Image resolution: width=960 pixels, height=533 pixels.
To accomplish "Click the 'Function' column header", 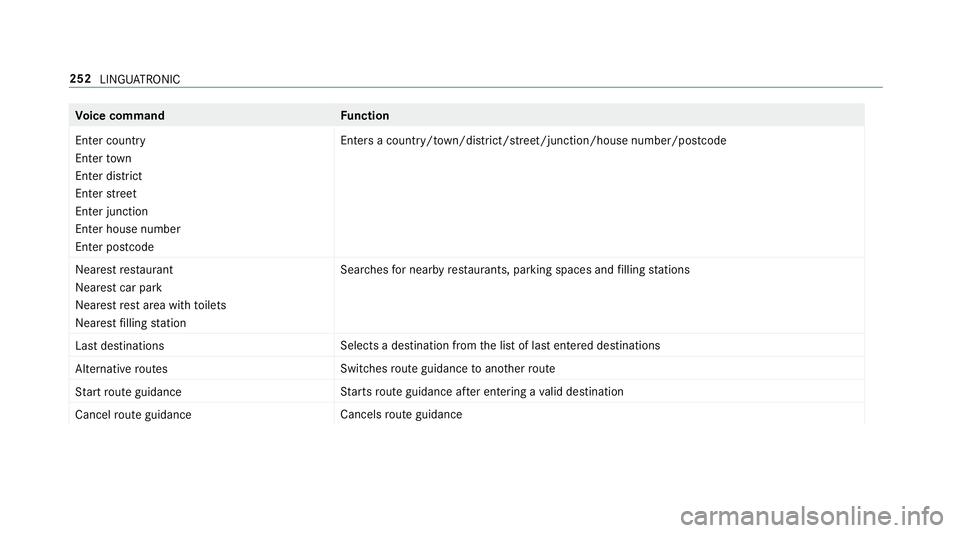I will (365, 116).
